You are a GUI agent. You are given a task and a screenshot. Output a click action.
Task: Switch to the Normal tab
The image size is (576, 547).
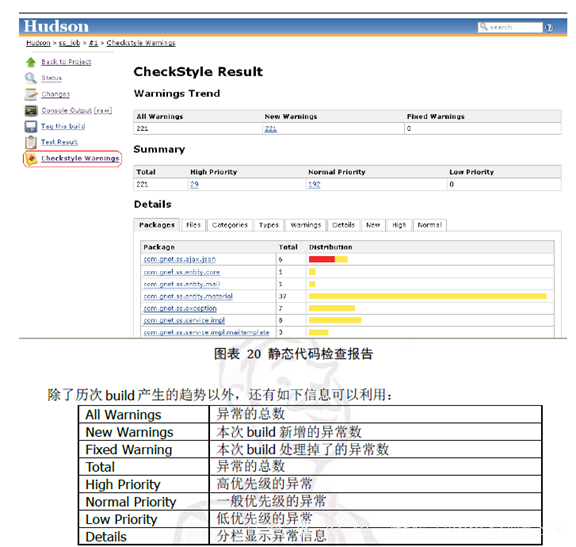click(429, 225)
